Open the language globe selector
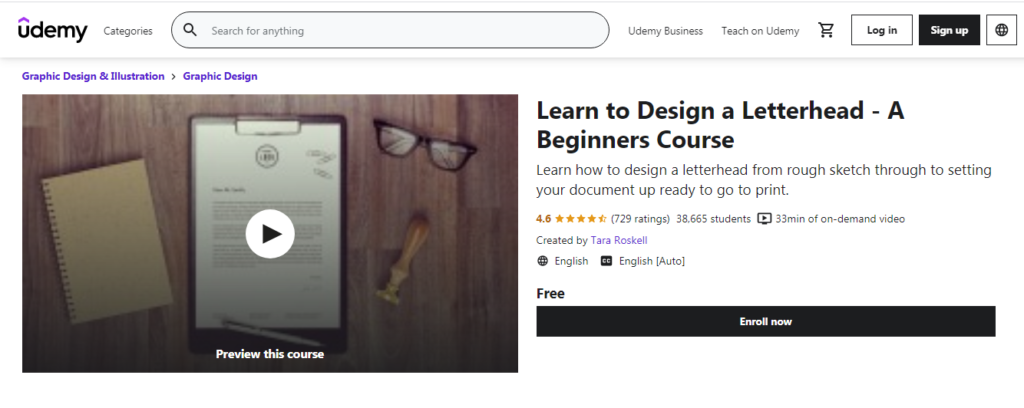Screen dimensions: 1024x408 pos(1001,30)
